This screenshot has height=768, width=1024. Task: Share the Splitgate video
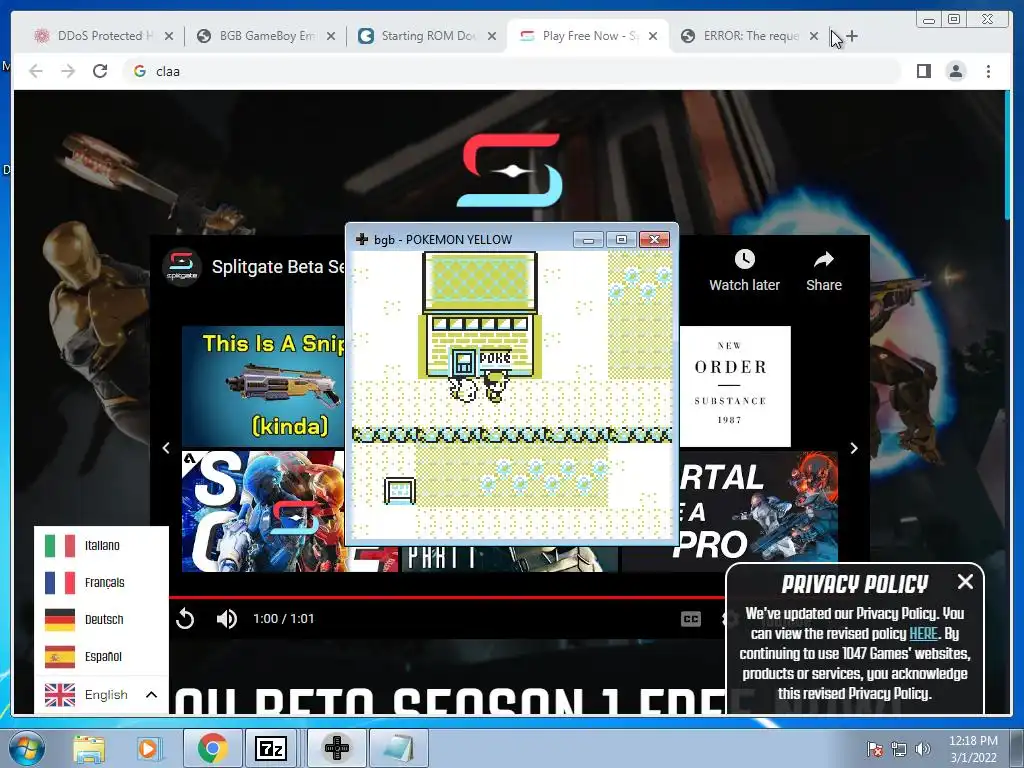824,270
